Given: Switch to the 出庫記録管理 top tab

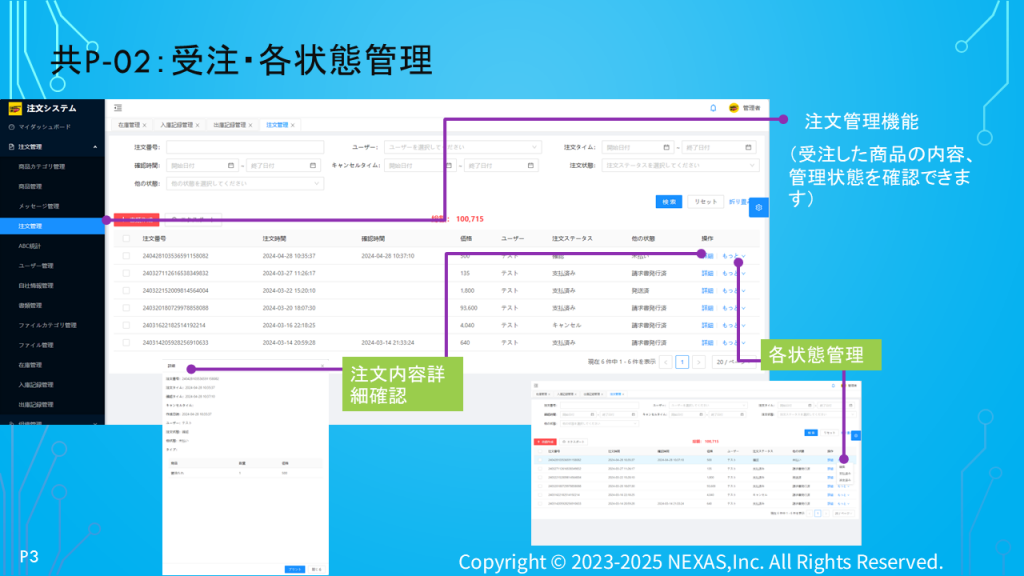Looking at the screenshot, I should click(x=229, y=125).
